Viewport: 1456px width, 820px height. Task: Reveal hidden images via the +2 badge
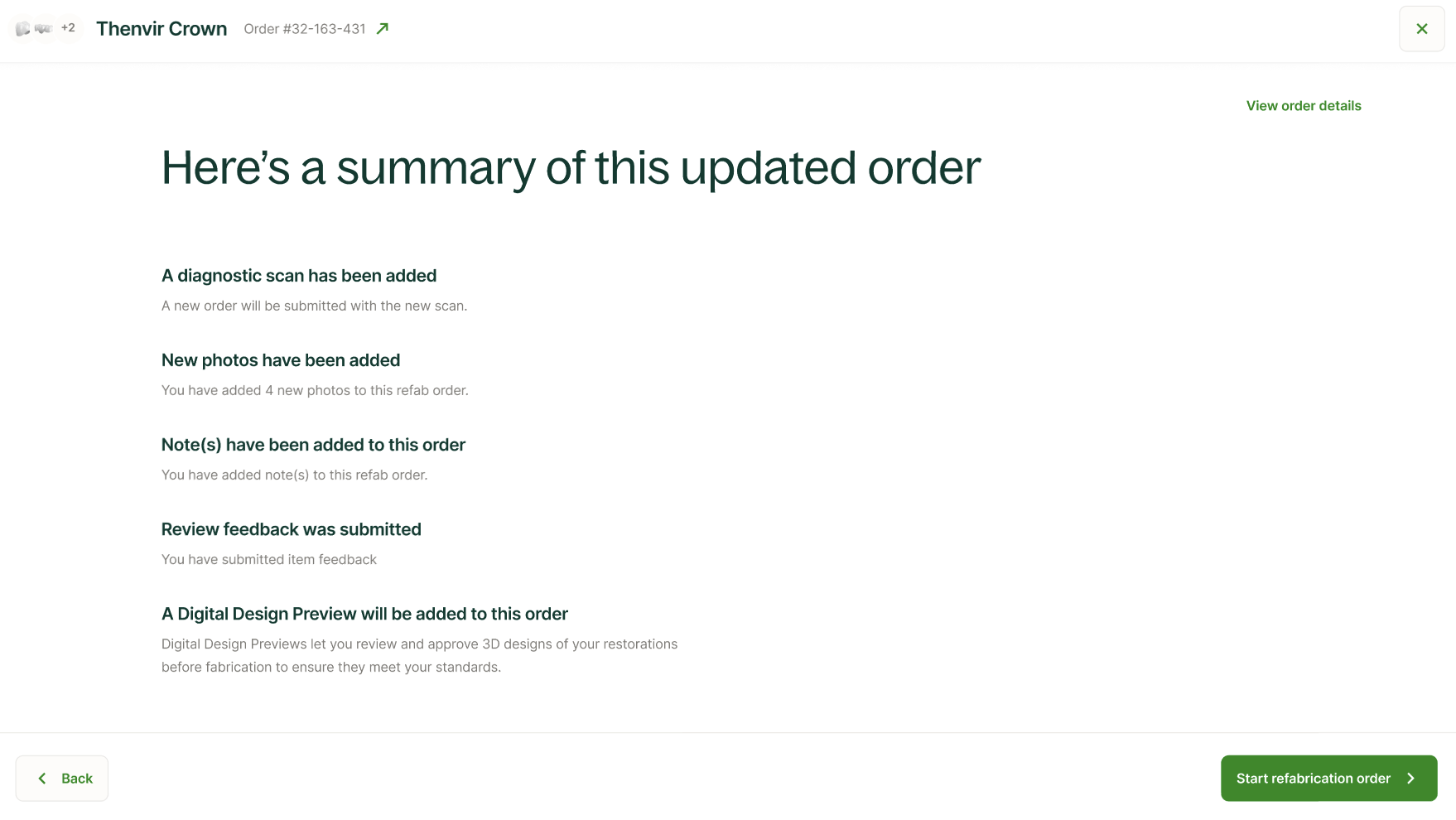click(68, 27)
